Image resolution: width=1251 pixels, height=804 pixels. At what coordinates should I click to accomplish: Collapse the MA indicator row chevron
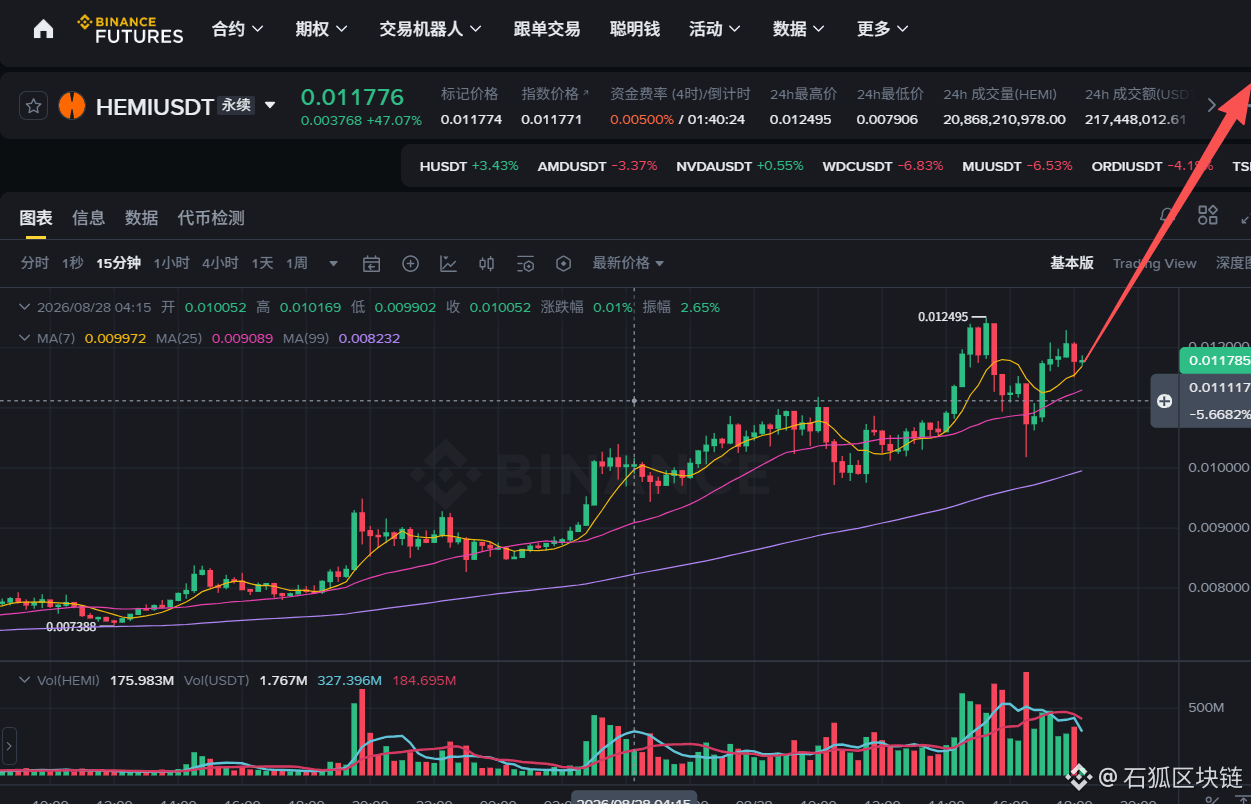(x=25, y=338)
